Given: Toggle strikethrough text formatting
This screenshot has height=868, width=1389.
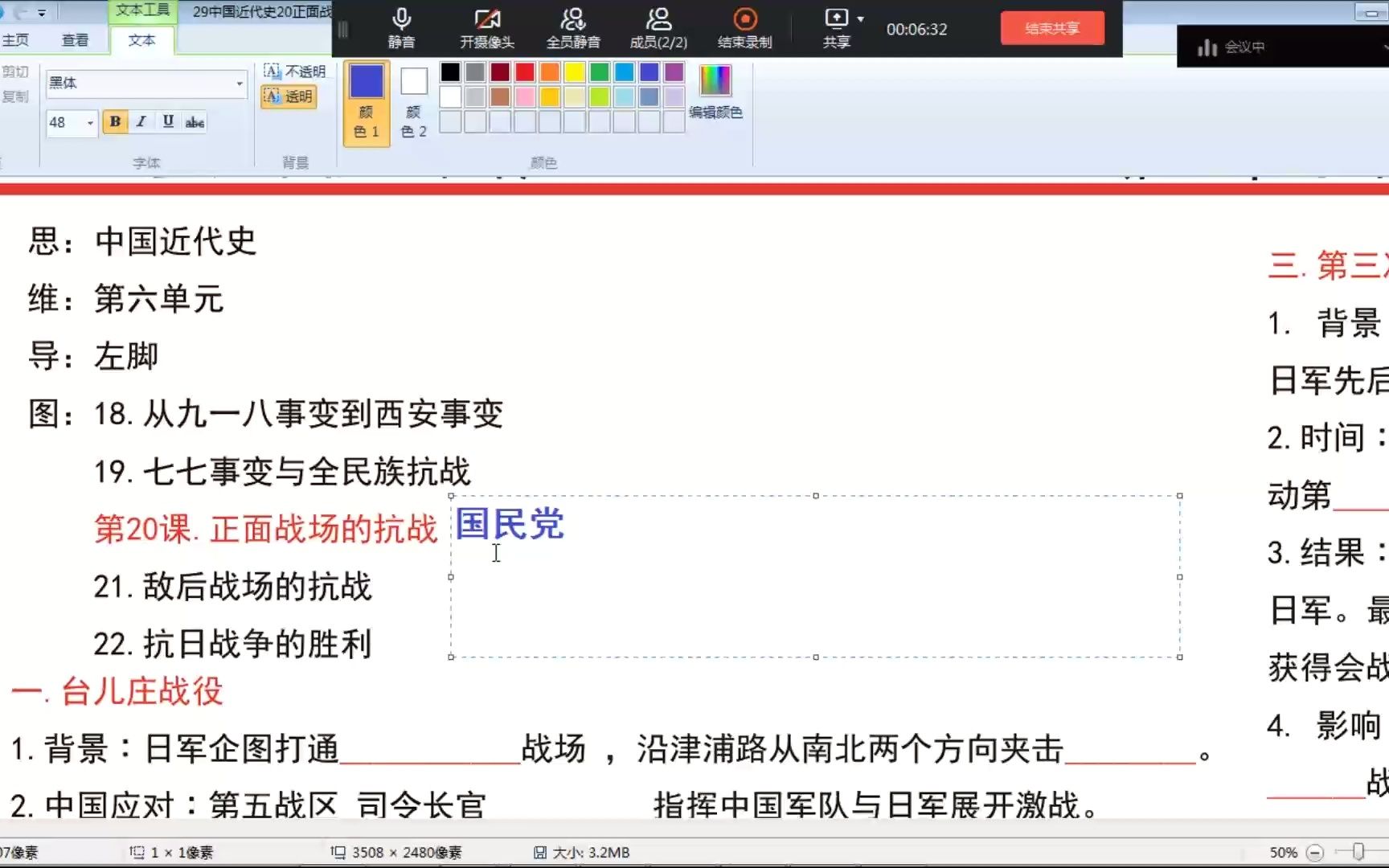Looking at the screenshot, I should (195, 121).
